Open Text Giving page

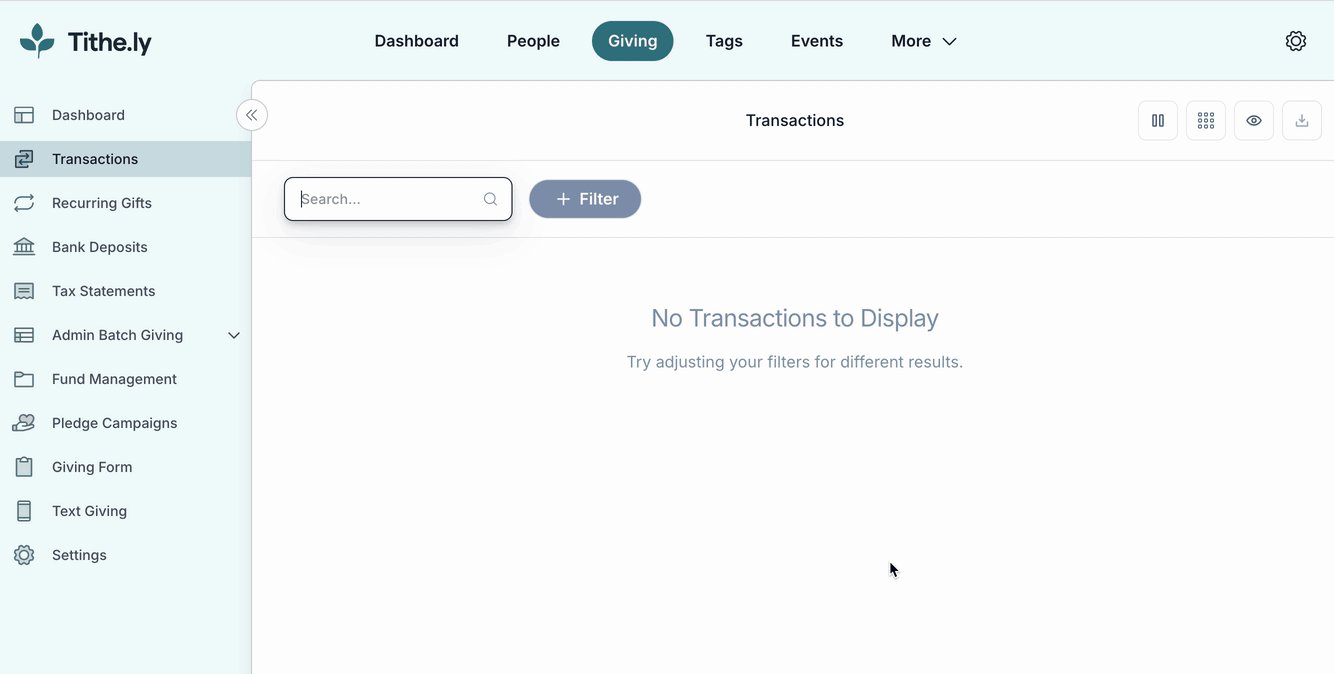90,511
